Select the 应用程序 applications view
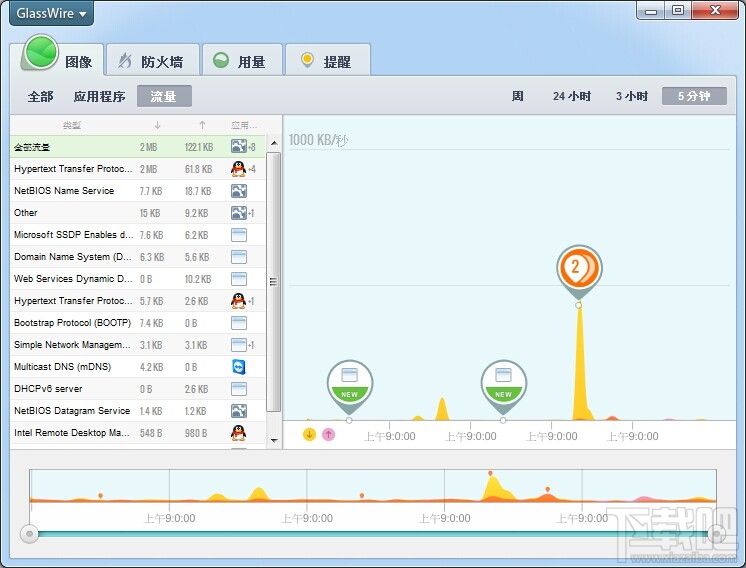Viewport: 746px width, 568px height. coord(99,97)
